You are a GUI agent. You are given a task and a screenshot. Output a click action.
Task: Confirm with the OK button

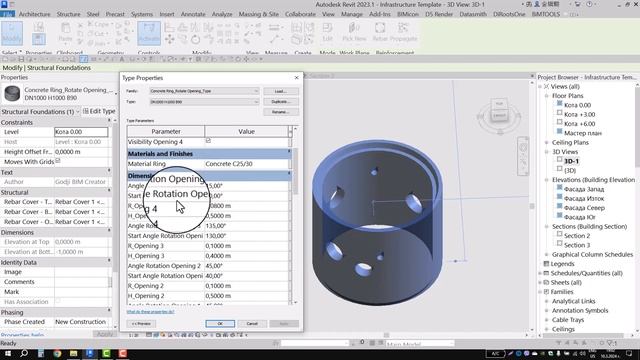click(220, 324)
